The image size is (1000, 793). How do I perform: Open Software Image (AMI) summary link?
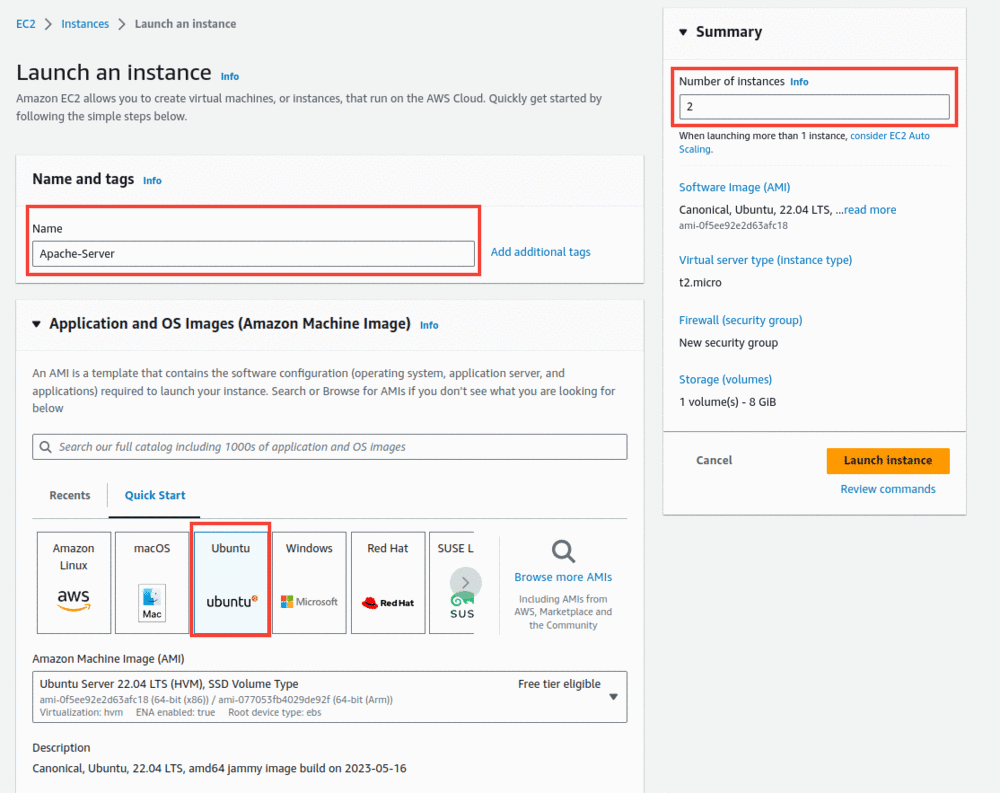(x=734, y=188)
